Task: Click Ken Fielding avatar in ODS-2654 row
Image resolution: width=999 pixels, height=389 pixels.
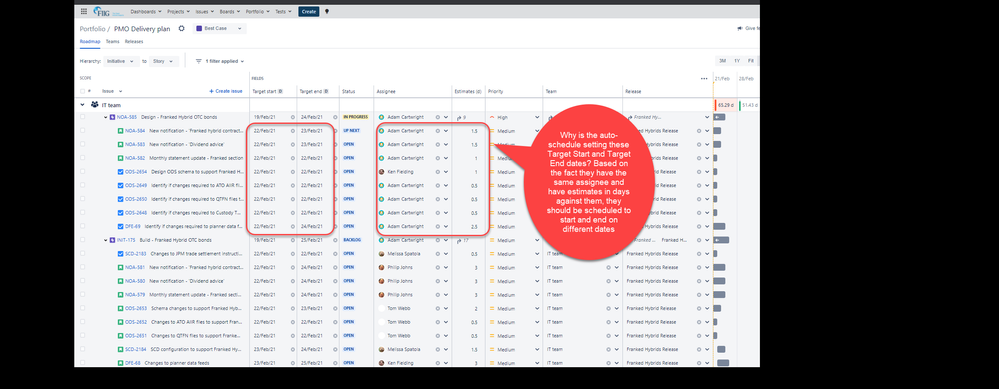Action: coord(382,172)
